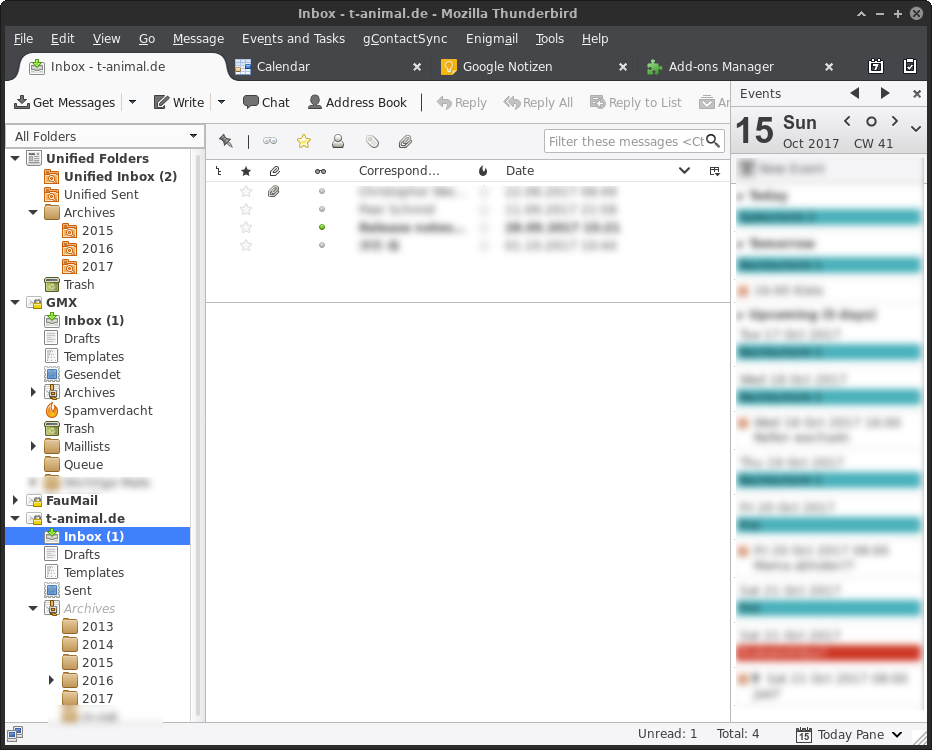The width and height of the screenshot is (932, 750).
Task: Click the tags quick filter icon
Action: coord(372,141)
